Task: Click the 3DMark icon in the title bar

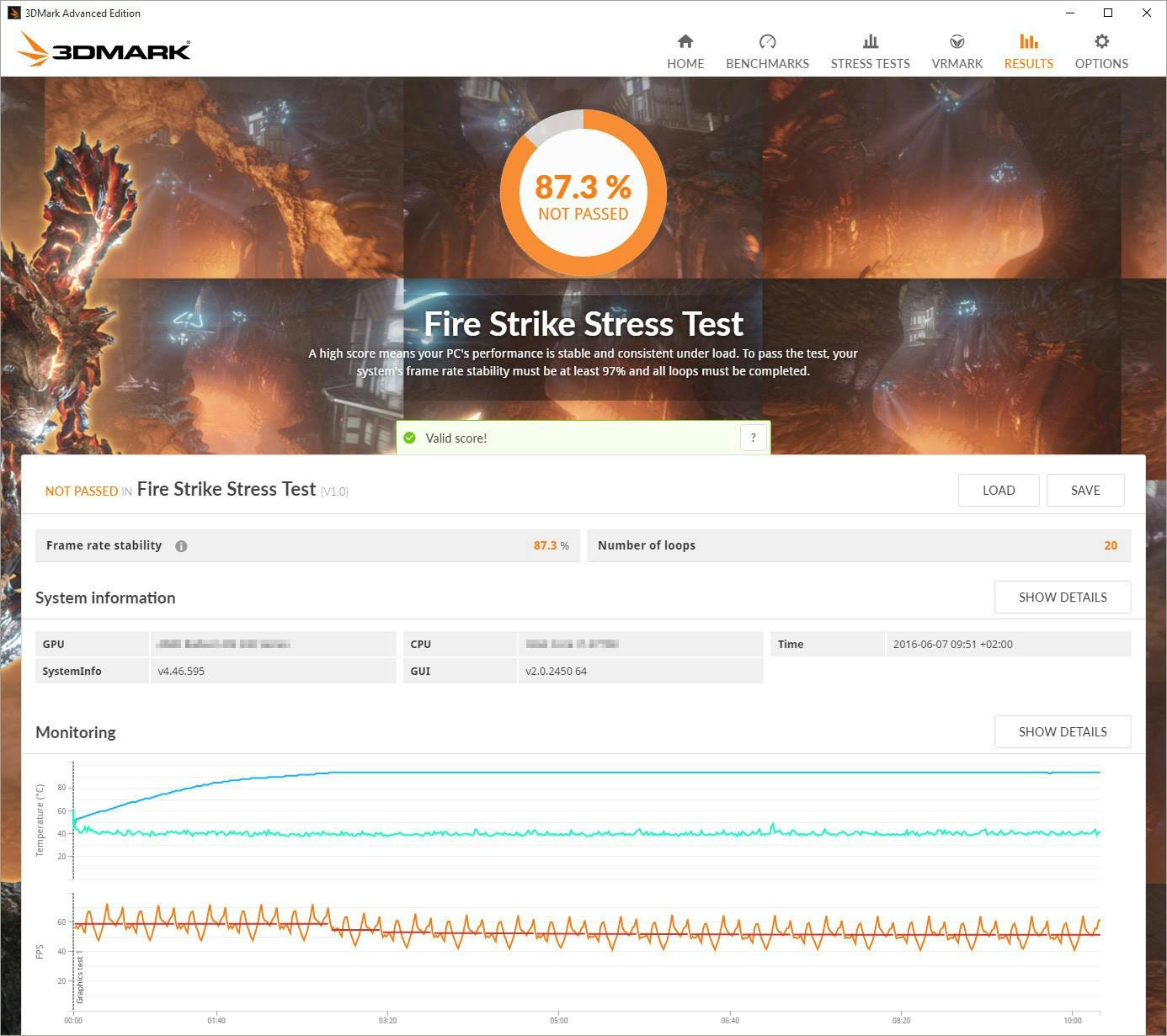Action: (13, 13)
